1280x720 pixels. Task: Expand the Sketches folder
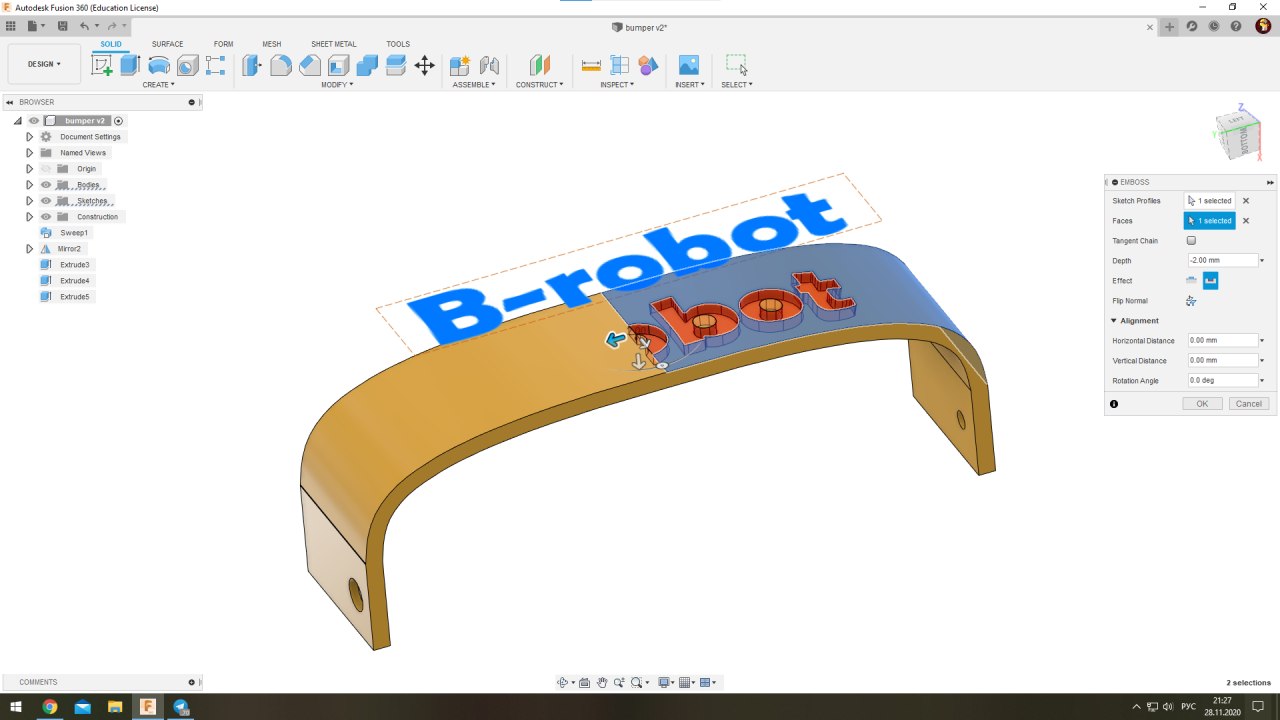(x=30, y=201)
